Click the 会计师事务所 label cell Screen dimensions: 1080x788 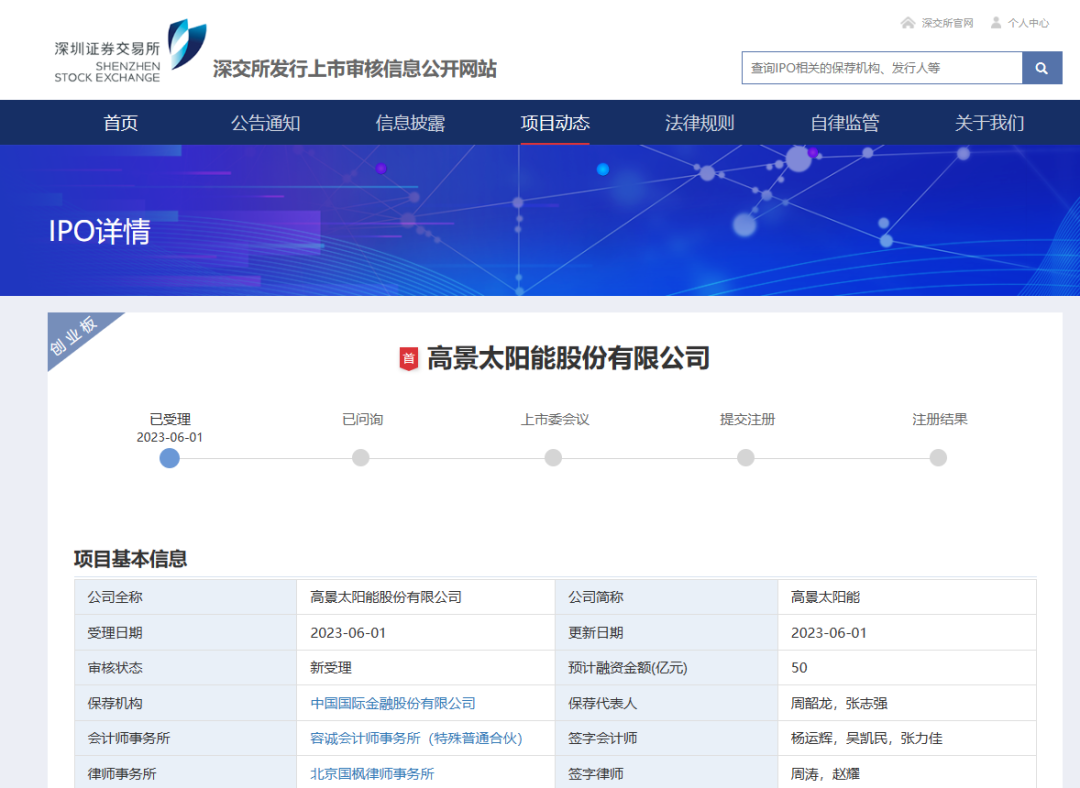[185, 738]
